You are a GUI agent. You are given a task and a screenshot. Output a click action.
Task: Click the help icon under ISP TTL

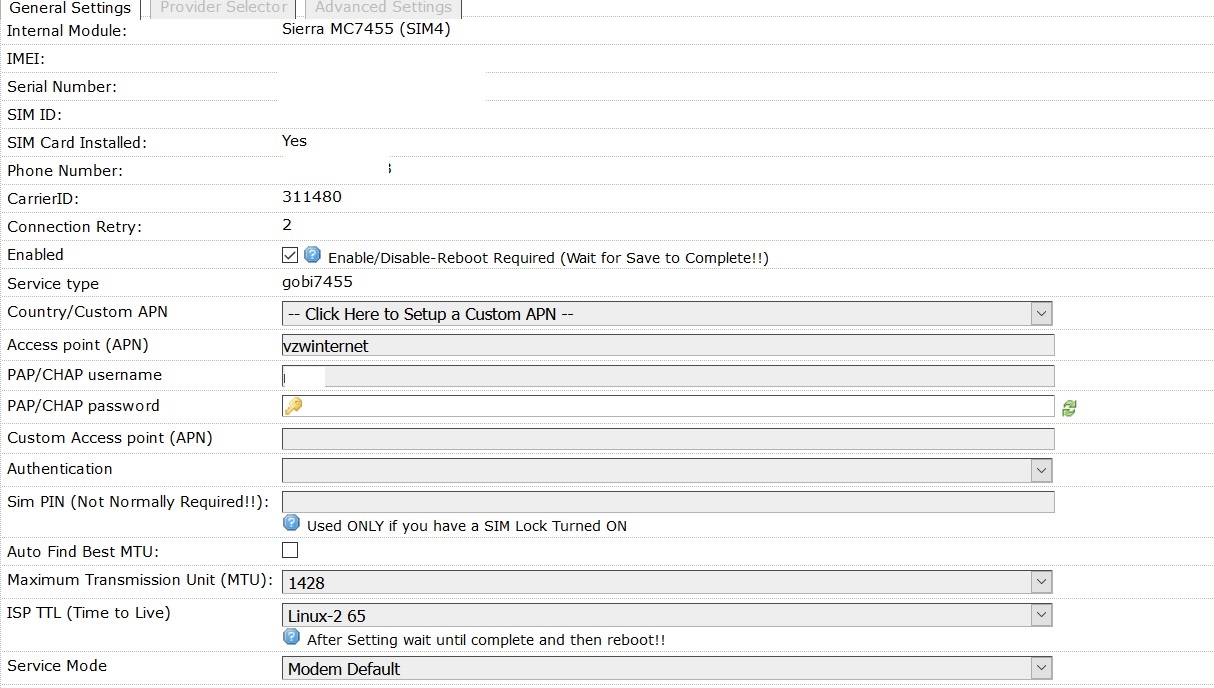(x=292, y=638)
